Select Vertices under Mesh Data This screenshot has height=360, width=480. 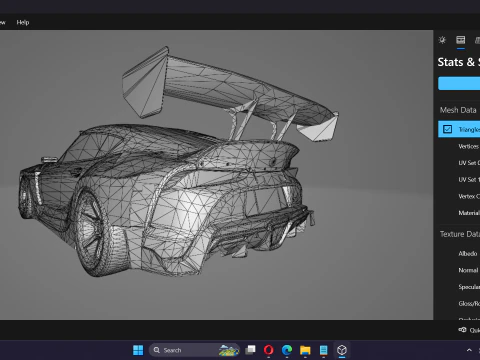coord(469,146)
